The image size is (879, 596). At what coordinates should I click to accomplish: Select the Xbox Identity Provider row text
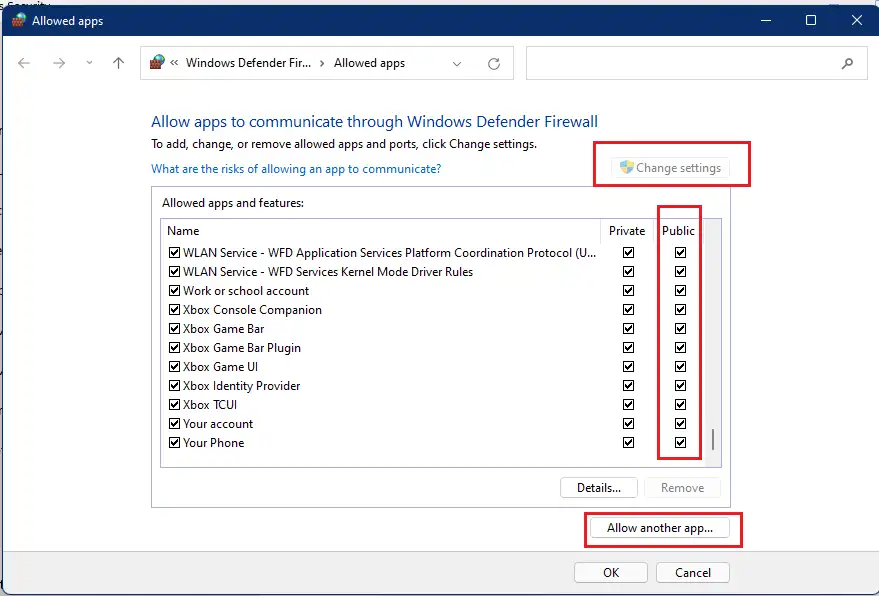[x=242, y=386]
